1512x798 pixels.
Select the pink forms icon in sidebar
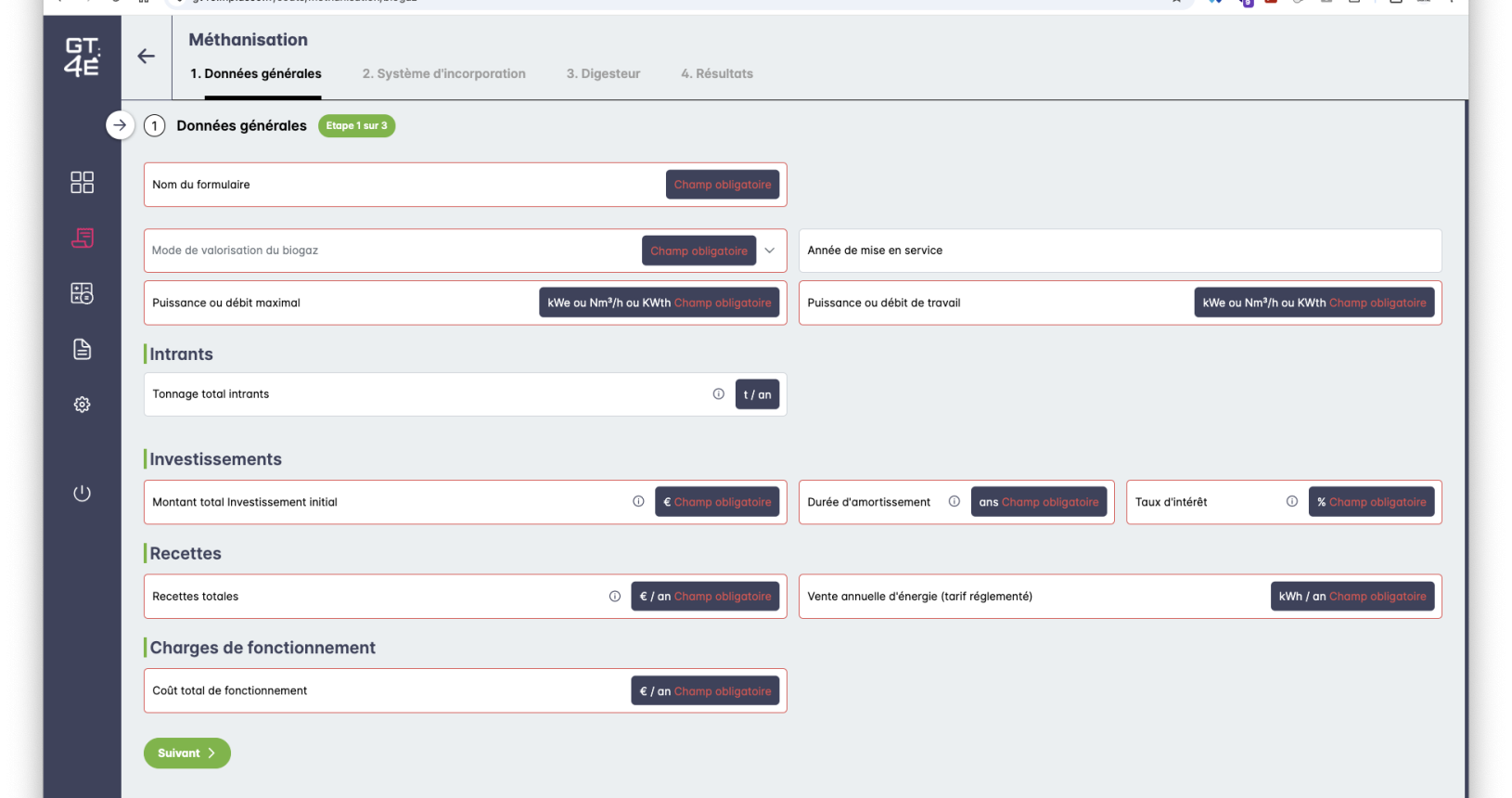click(82, 238)
